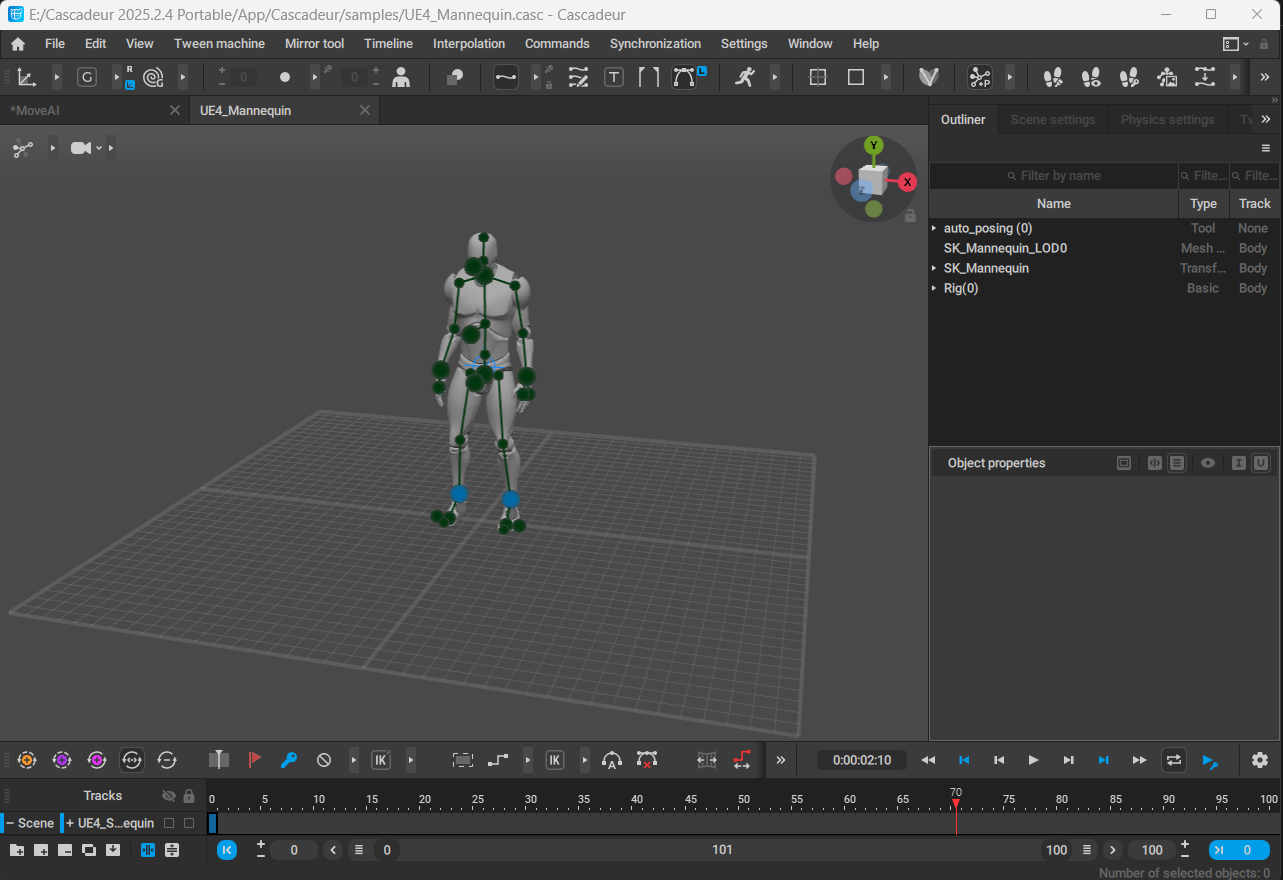This screenshot has width=1283, height=880.
Task: Step to the next frame
Action: click(x=1068, y=760)
